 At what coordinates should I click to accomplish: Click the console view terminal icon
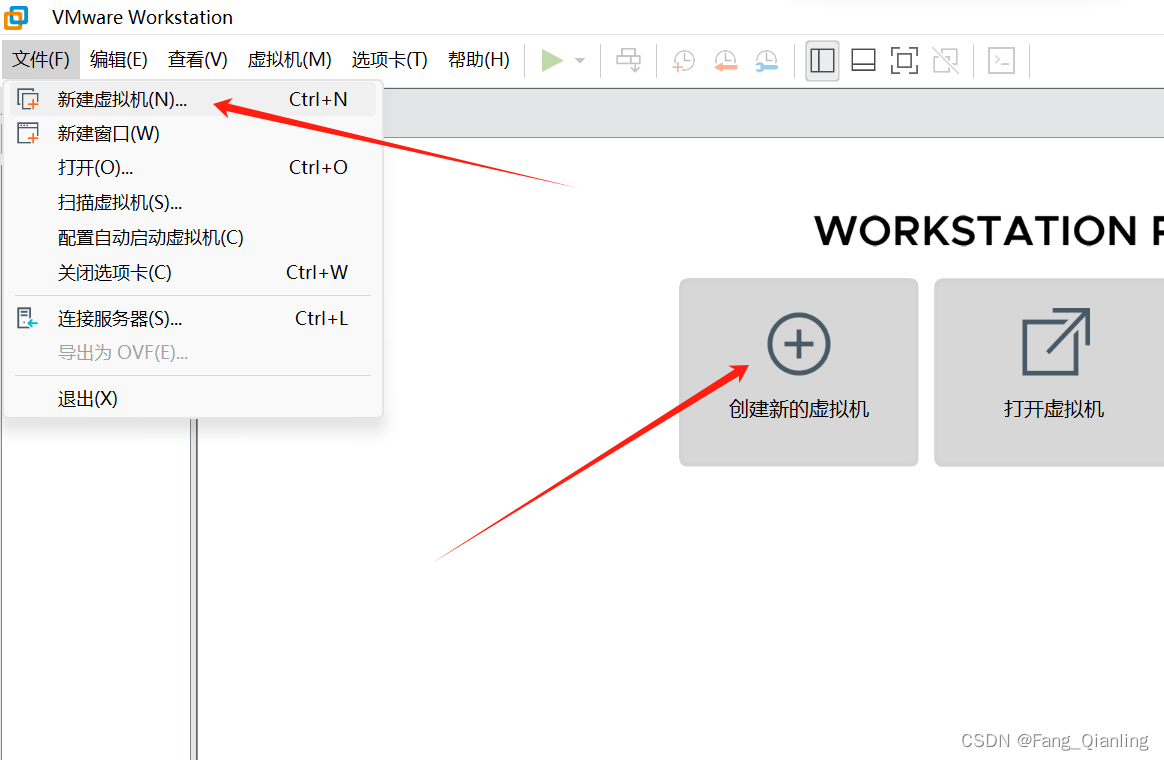(1001, 60)
